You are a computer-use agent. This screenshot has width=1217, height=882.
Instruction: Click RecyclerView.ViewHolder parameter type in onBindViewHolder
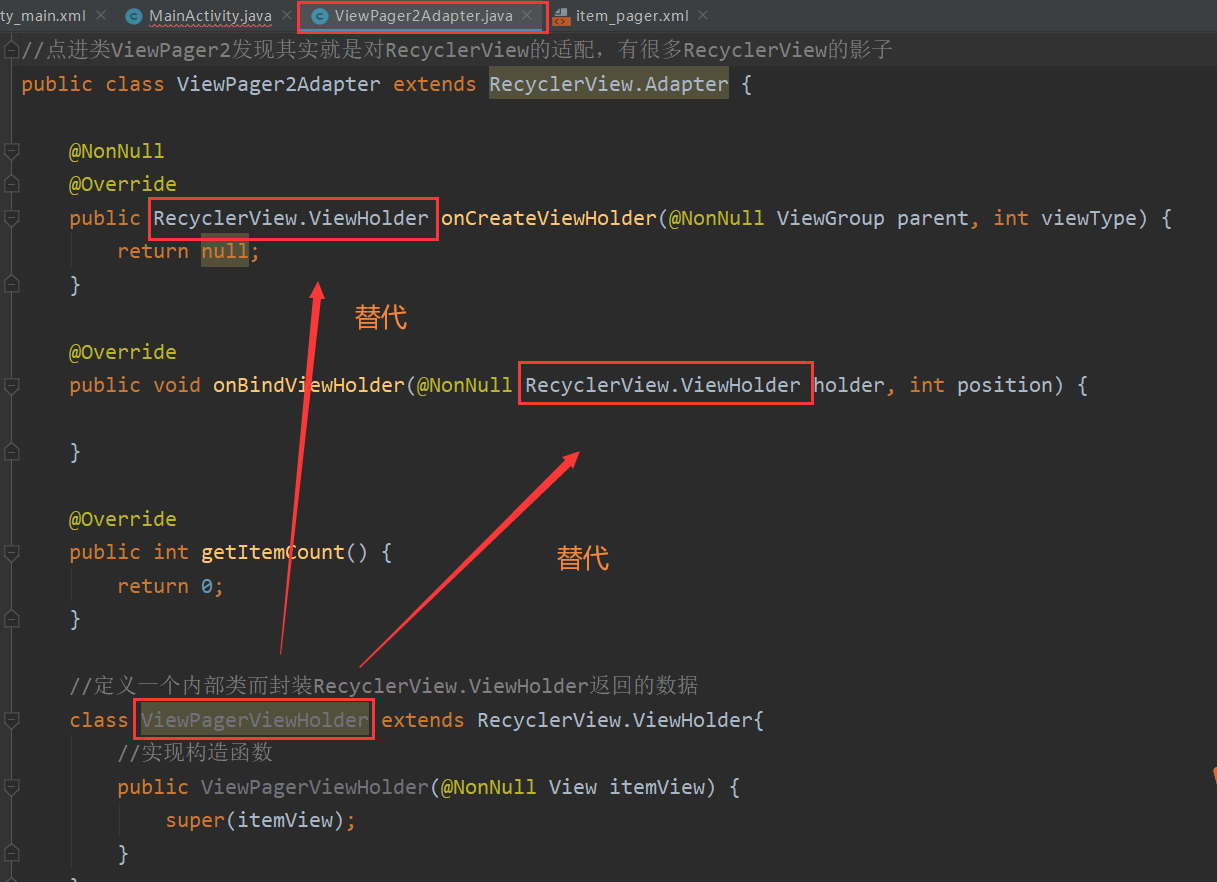point(663,385)
